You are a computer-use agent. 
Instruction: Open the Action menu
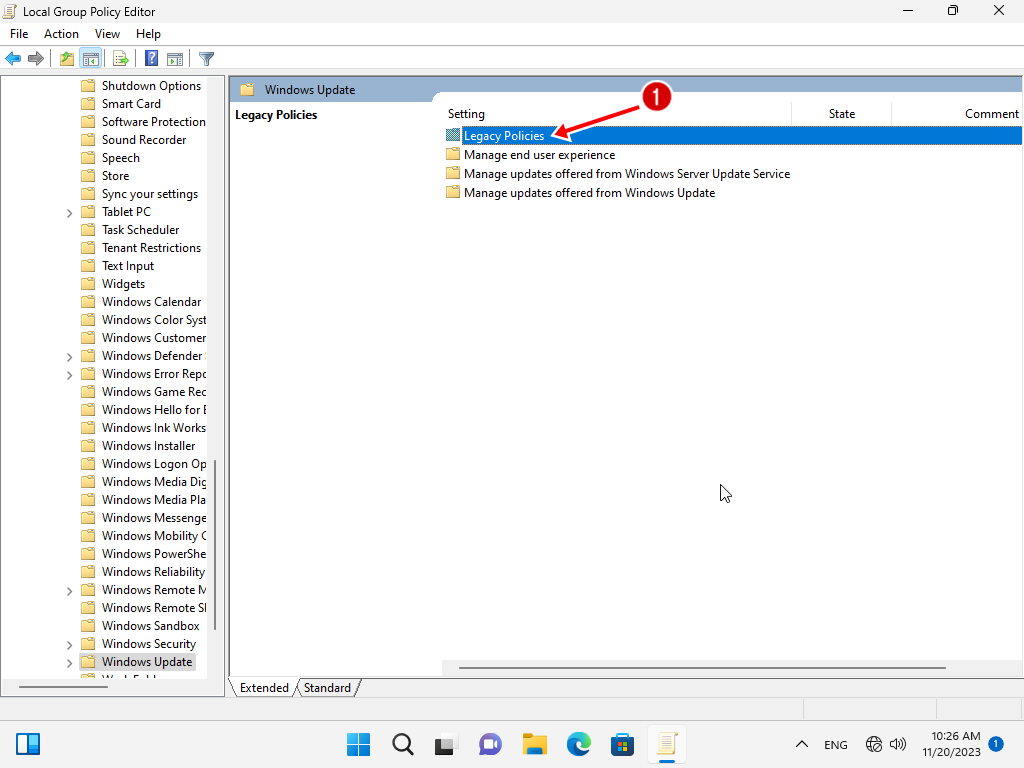61,34
